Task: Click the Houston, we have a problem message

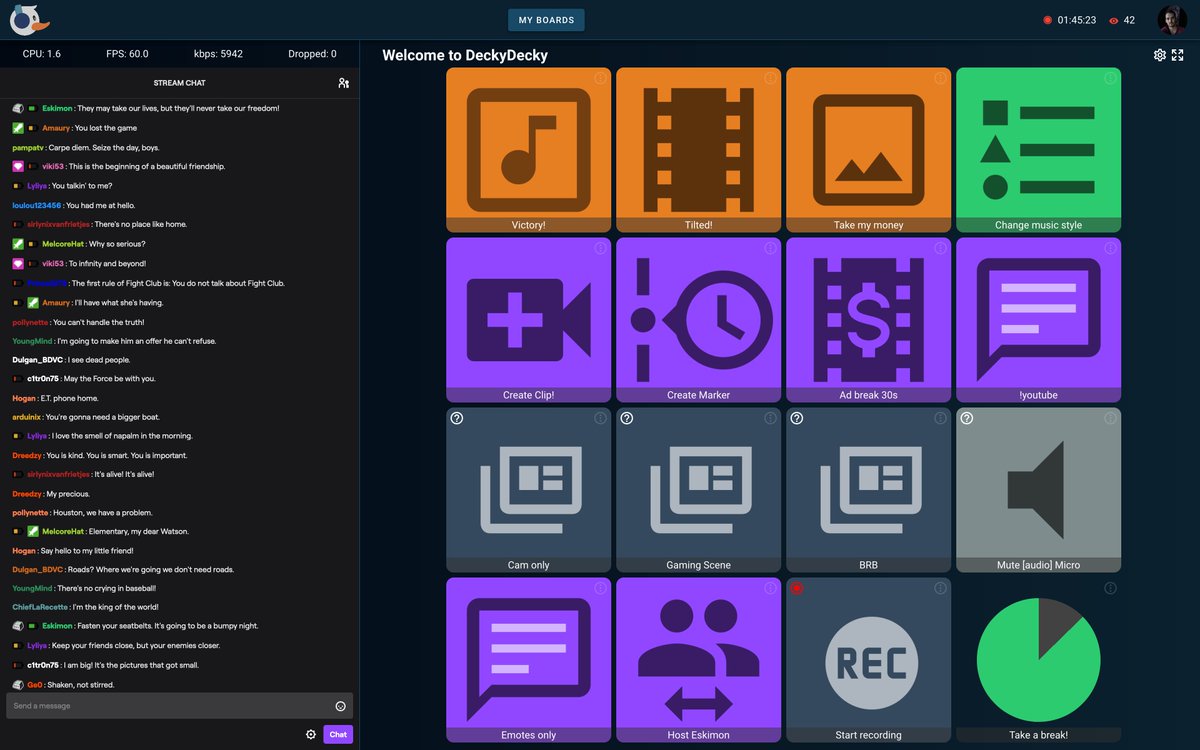Action: pos(103,513)
